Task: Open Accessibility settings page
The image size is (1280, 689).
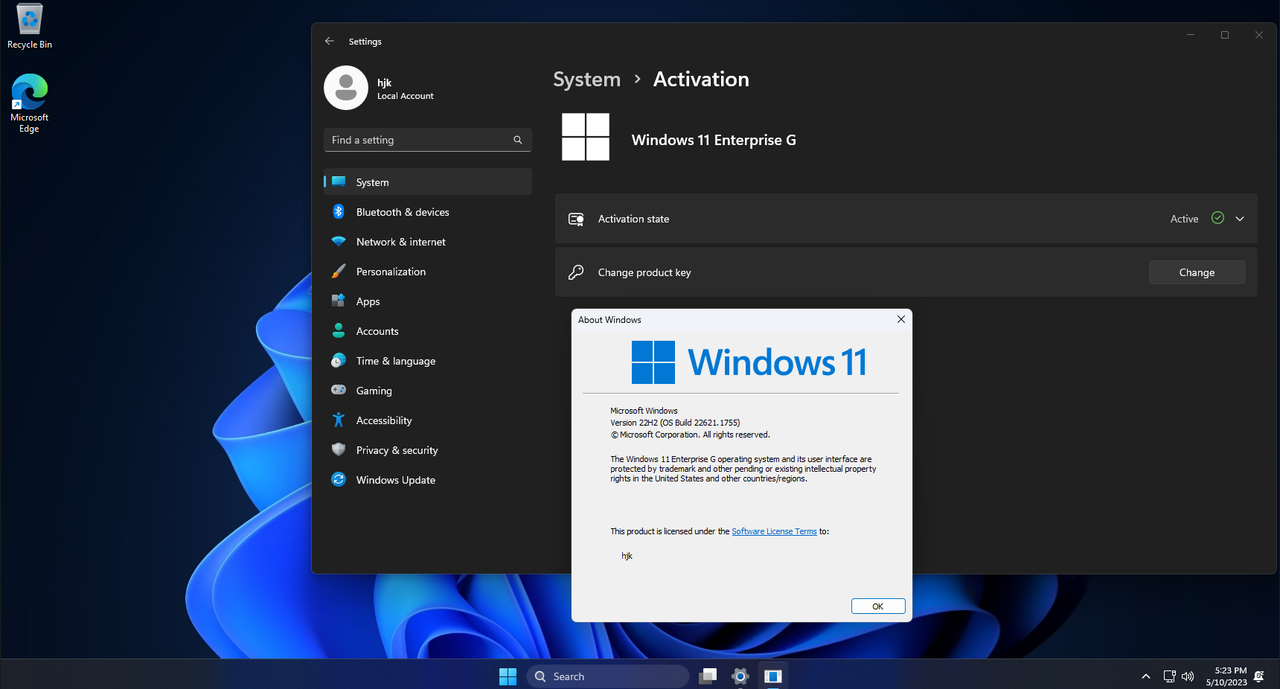Action: coord(427,421)
